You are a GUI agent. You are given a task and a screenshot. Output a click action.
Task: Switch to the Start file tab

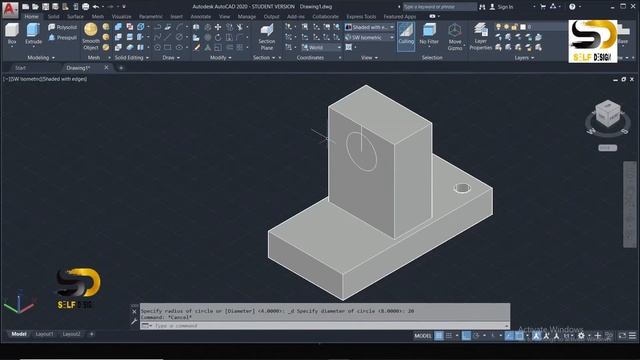(x=20, y=68)
